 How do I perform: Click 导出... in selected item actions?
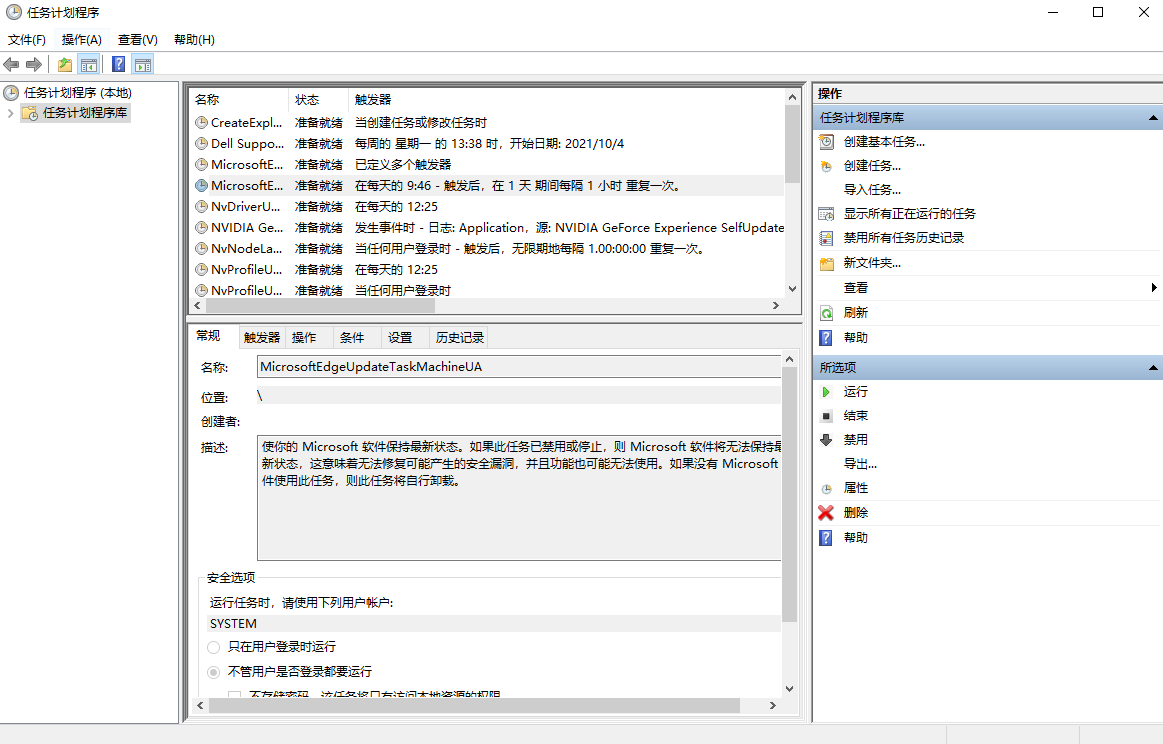860,464
